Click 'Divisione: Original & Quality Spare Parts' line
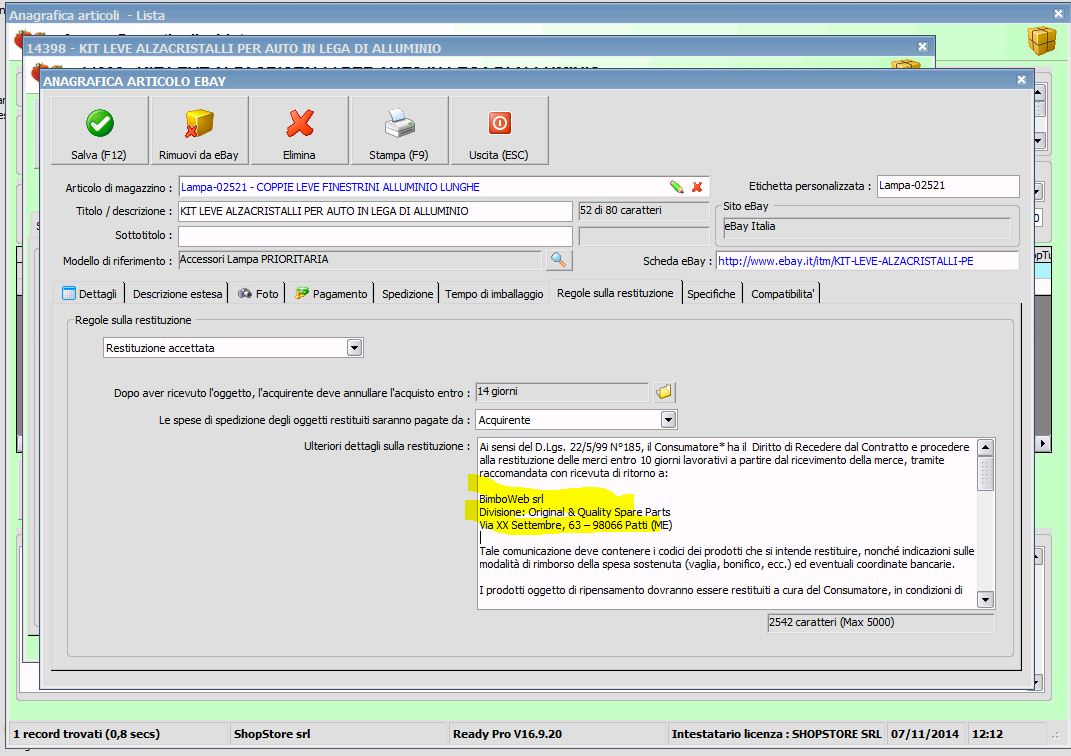Image resolution: width=1071 pixels, height=756 pixels. (574, 512)
